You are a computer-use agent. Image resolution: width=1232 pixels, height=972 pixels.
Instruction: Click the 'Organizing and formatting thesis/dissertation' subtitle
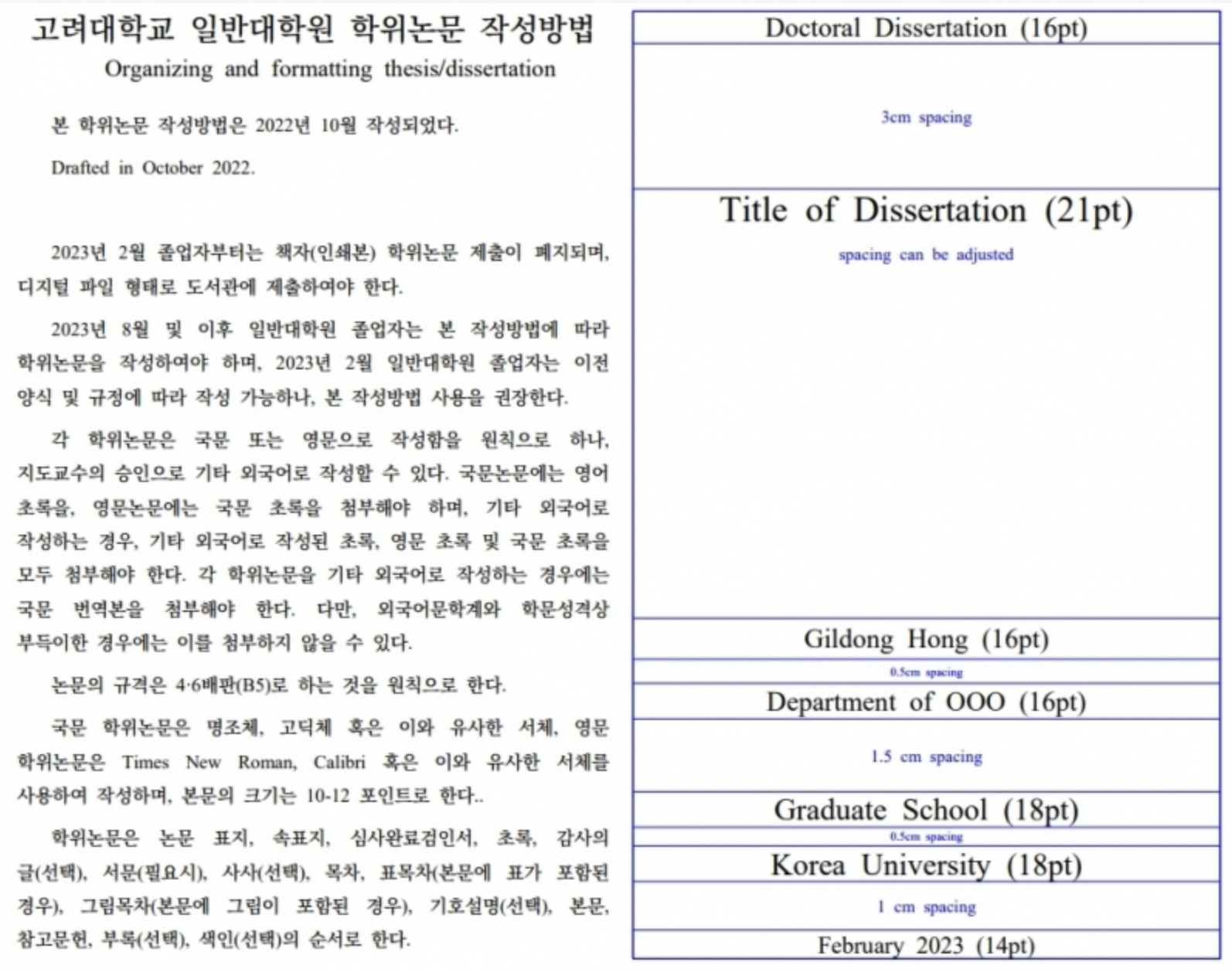[x=330, y=70]
